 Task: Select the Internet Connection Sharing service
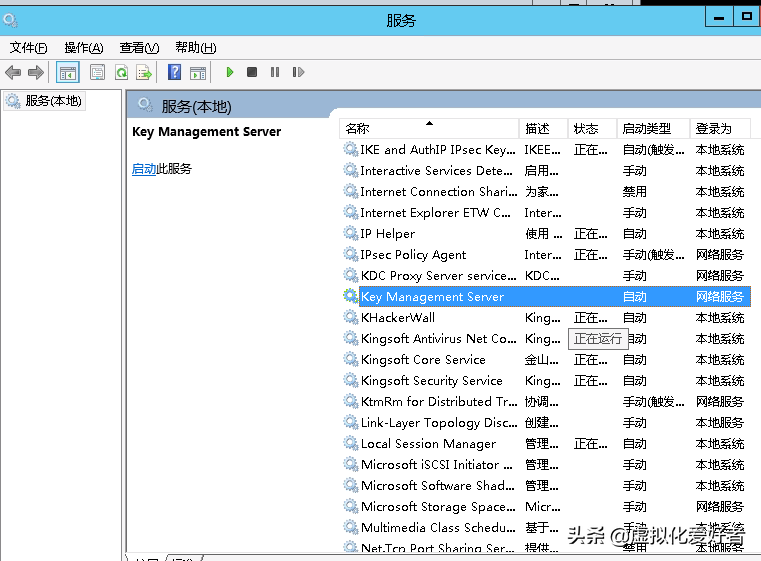click(x=546, y=192)
